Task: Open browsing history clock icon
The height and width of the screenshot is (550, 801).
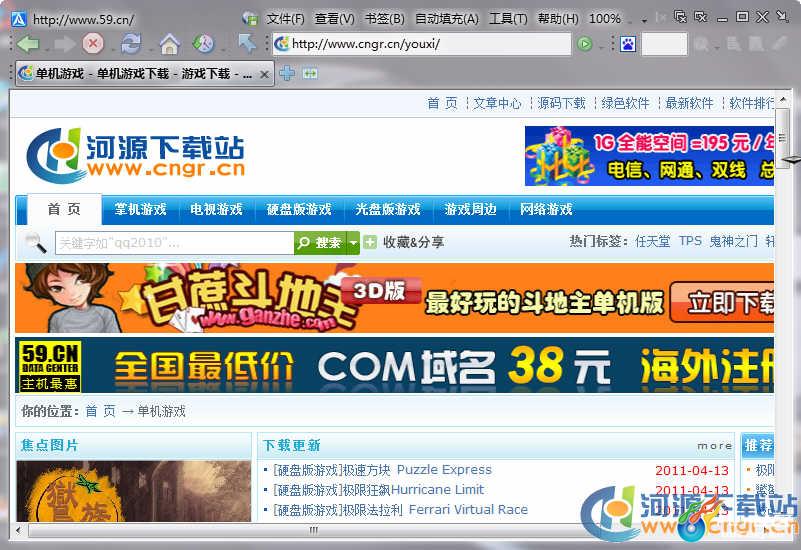Action: [203, 44]
